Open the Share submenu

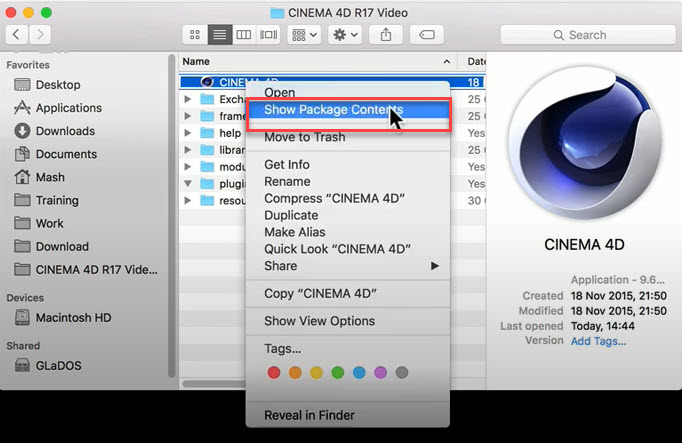pos(348,266)
